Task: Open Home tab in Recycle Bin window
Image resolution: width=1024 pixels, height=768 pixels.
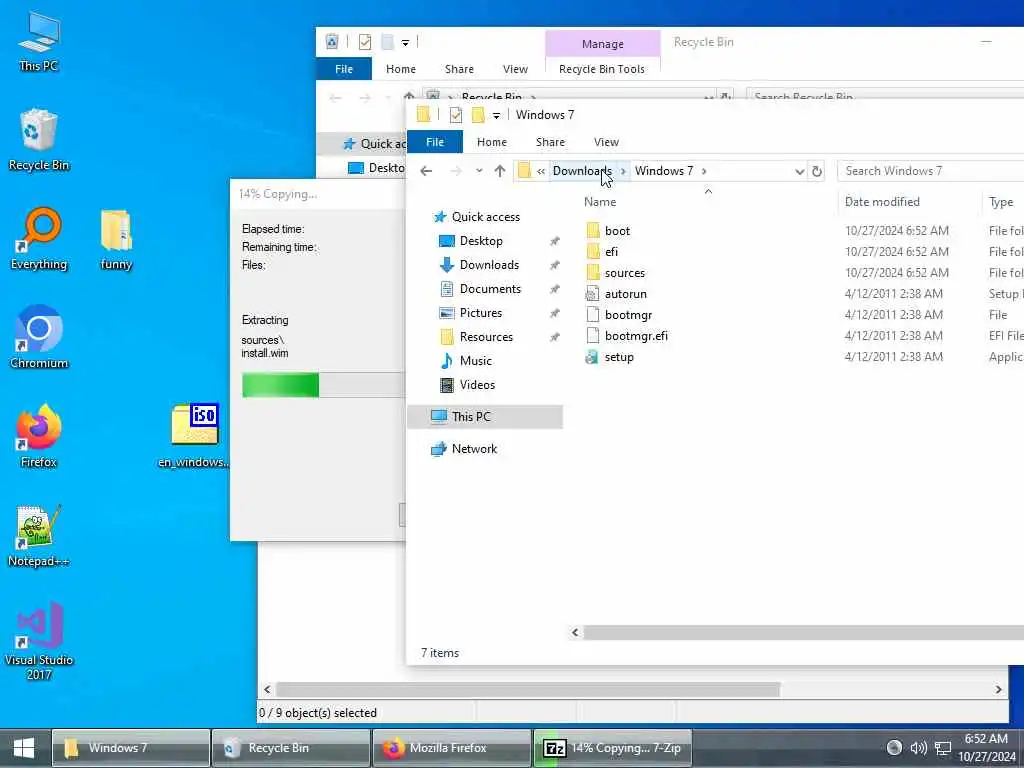Action: point(401,69)
